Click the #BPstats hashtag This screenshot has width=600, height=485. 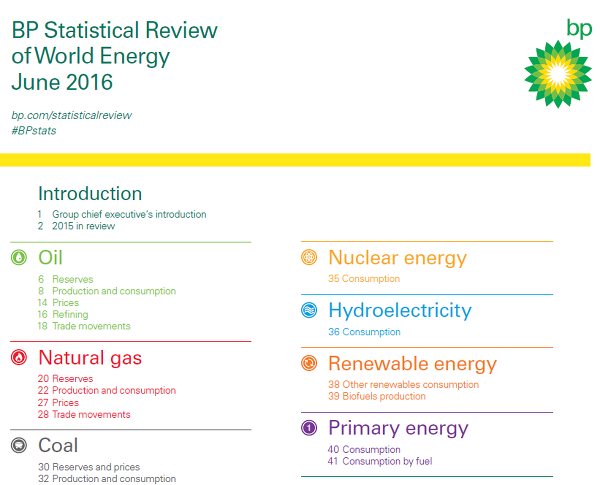36,131
